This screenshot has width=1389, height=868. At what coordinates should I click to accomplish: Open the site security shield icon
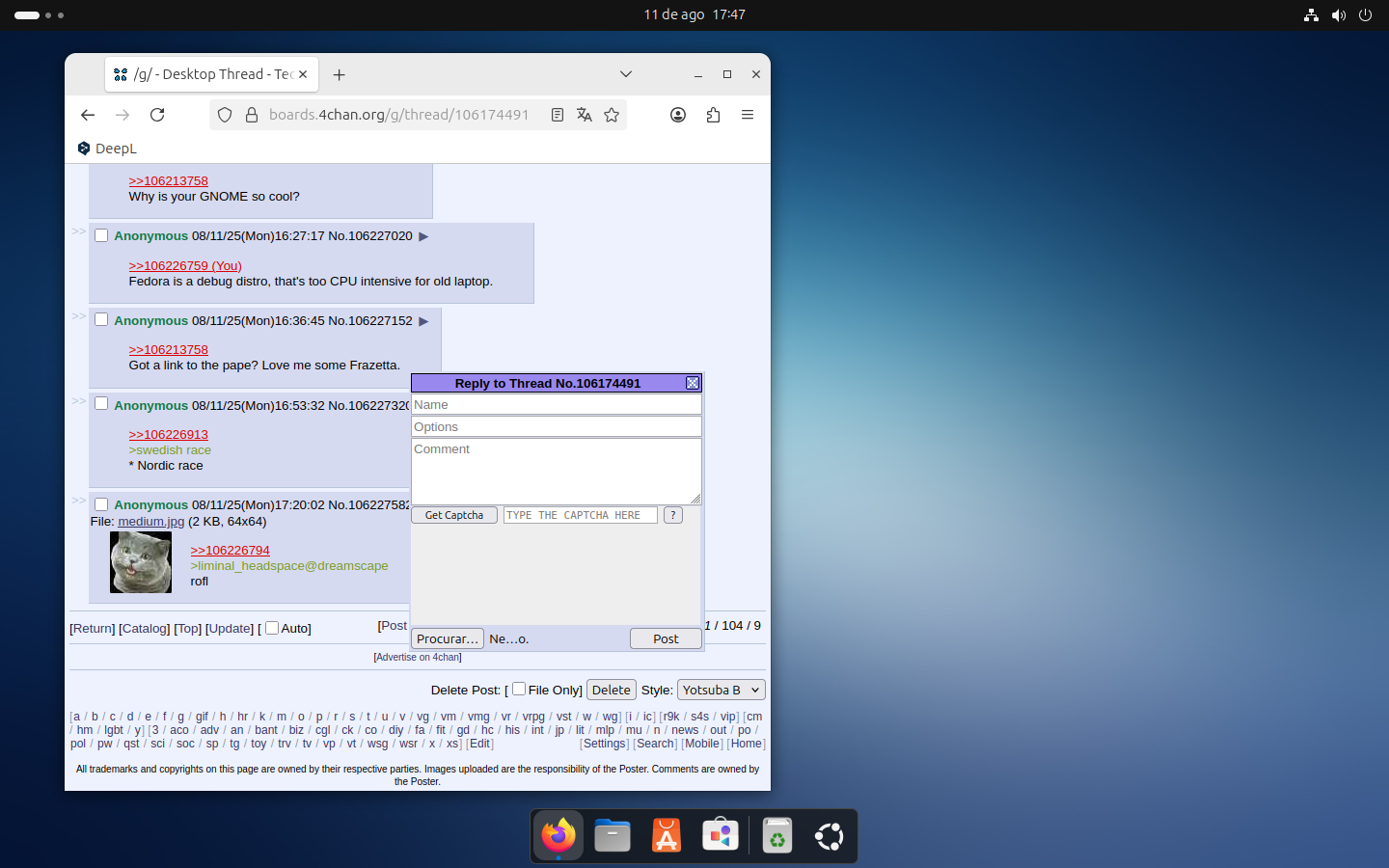click(225, 115)
